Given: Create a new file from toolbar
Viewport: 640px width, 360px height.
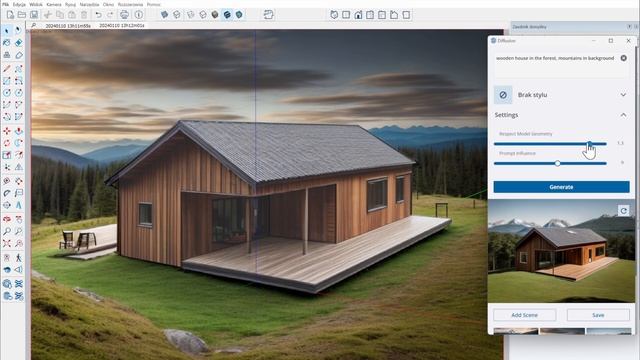Looking at the screenshot, I should tap(10, 15).
